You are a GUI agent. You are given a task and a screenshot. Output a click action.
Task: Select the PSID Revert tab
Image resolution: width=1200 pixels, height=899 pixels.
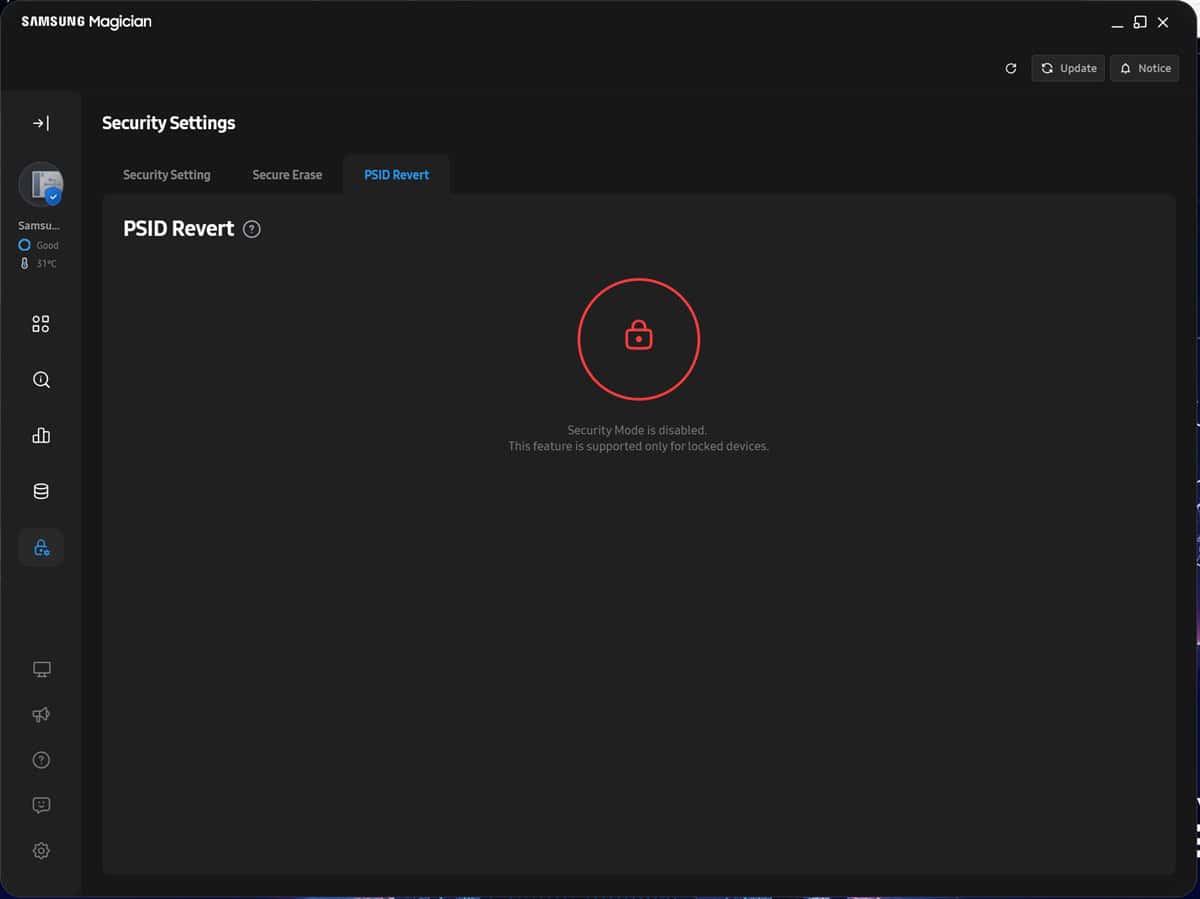tap(396, 175)
